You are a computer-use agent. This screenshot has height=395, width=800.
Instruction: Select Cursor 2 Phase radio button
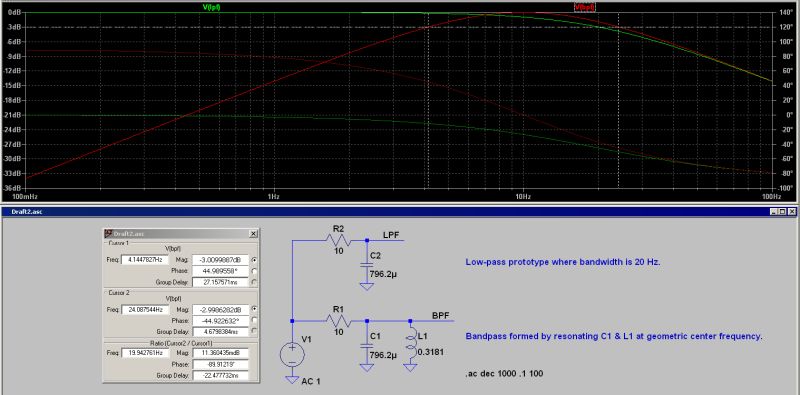pos(254,320)
